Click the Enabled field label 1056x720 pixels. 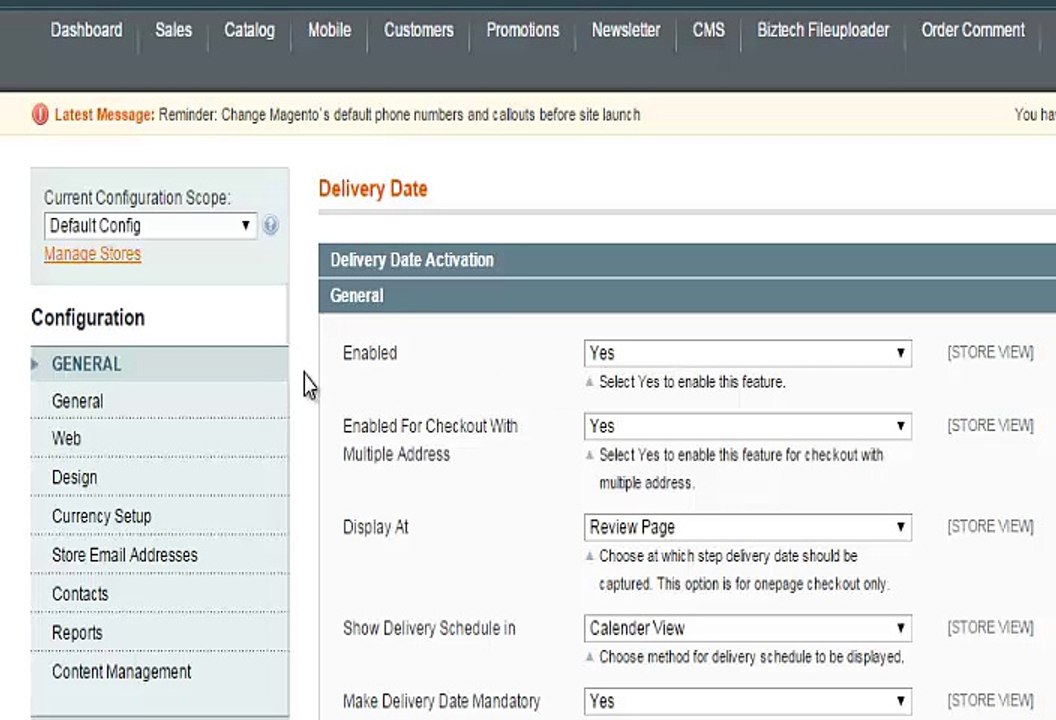(370, 353)
